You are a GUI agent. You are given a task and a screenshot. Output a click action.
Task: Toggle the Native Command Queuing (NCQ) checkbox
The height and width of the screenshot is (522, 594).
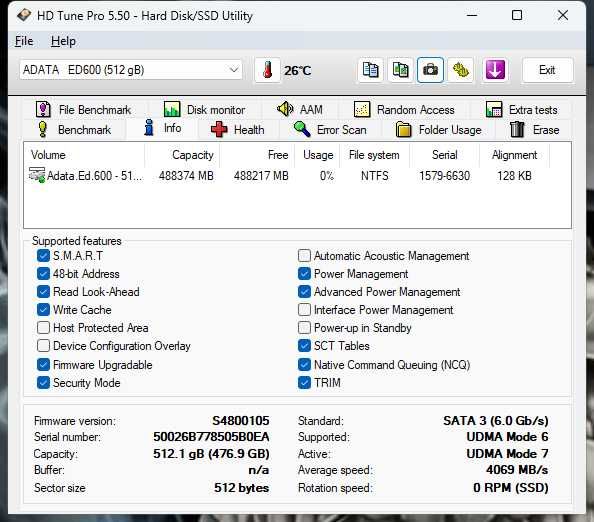304,365
